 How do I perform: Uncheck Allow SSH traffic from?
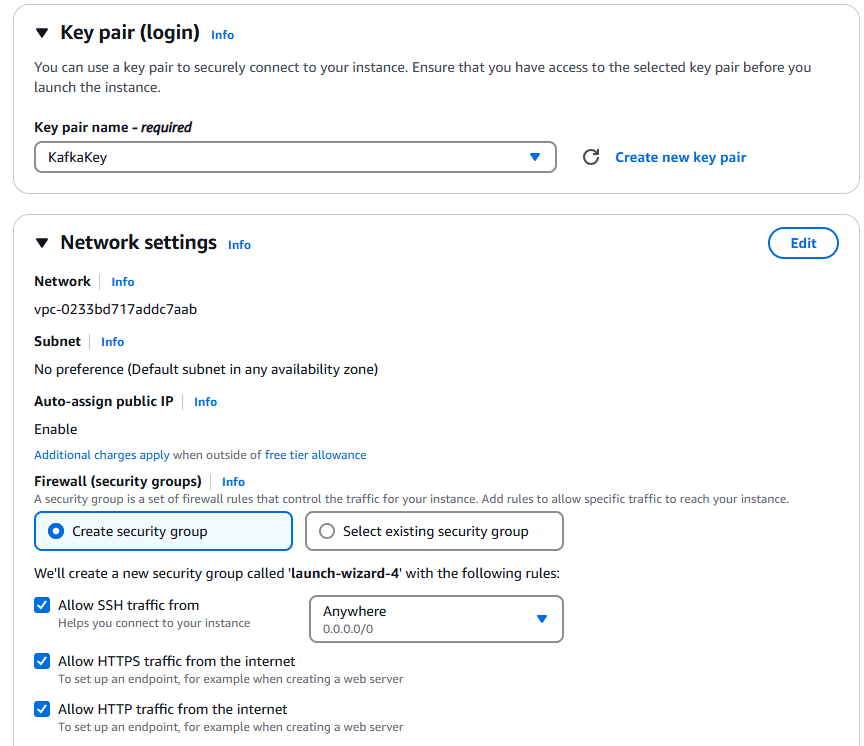[x=42, y=605]
